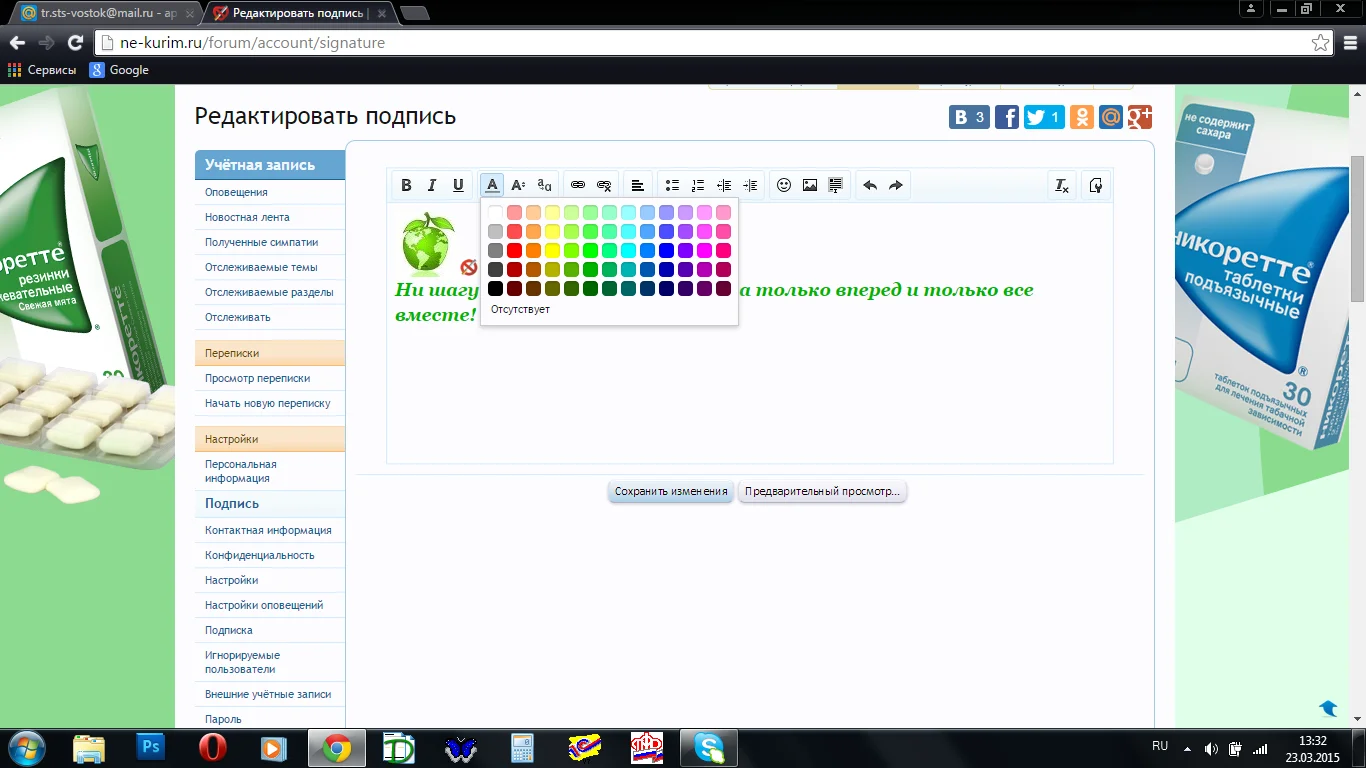Pick the black color swatch
This screenshot has width=1366, height=768.
point(495,288)
